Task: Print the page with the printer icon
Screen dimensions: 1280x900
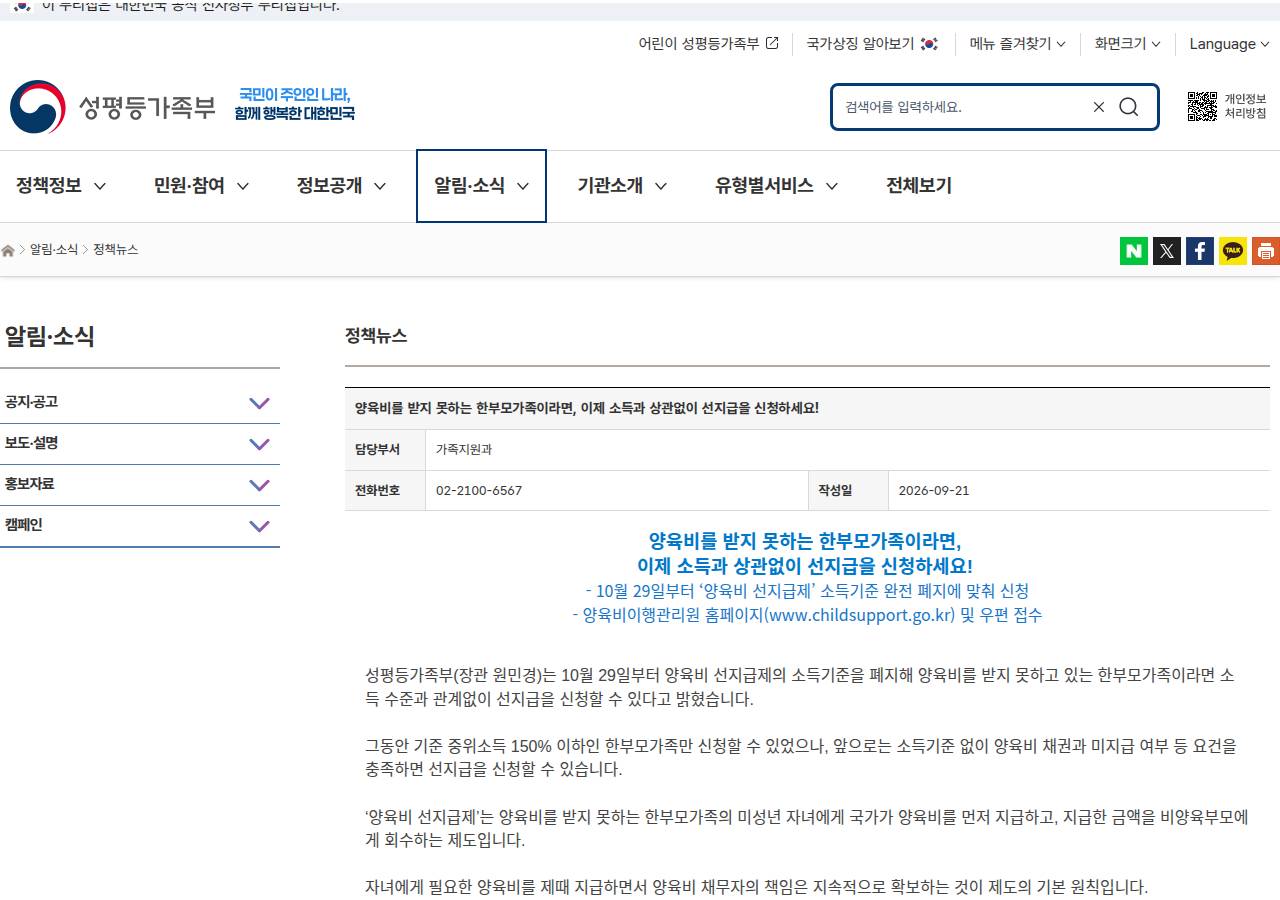Action: [1266, 251]
